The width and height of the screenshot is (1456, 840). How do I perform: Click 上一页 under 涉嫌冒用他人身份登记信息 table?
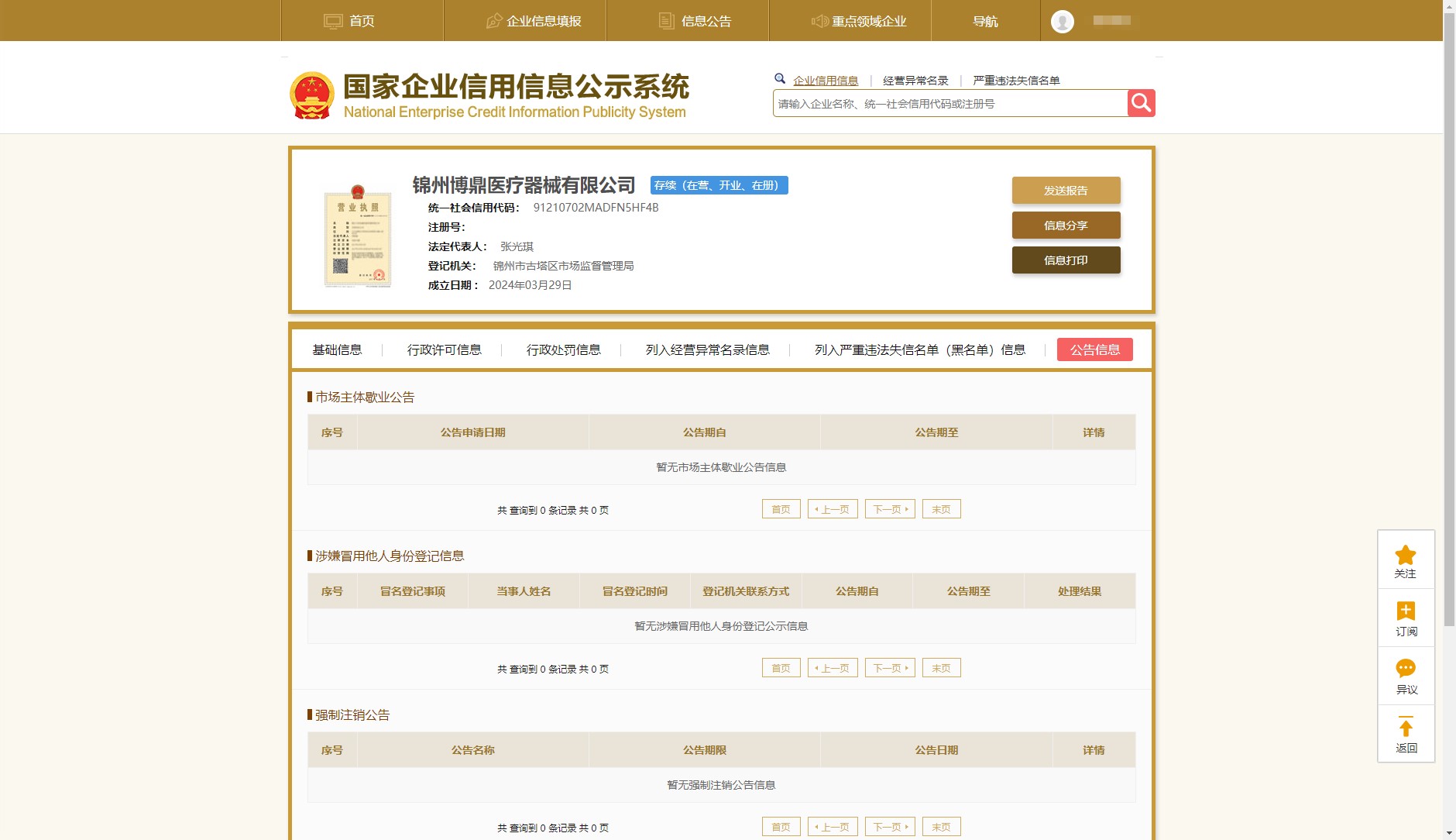(x=833, y=668)
